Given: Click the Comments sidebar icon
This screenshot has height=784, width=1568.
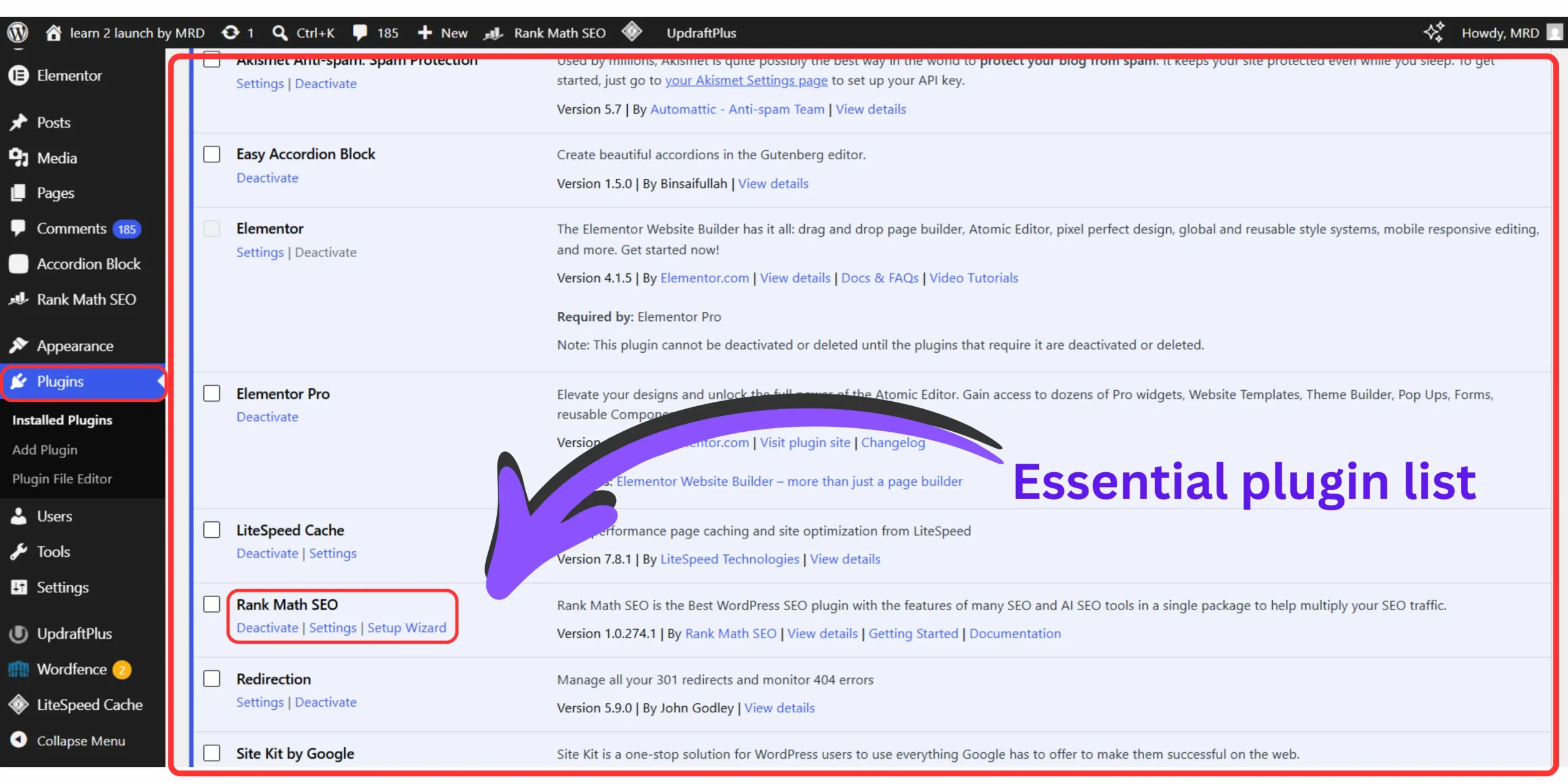Looking at the screenshot, I should pyautogui.click(x=18, y=228).
